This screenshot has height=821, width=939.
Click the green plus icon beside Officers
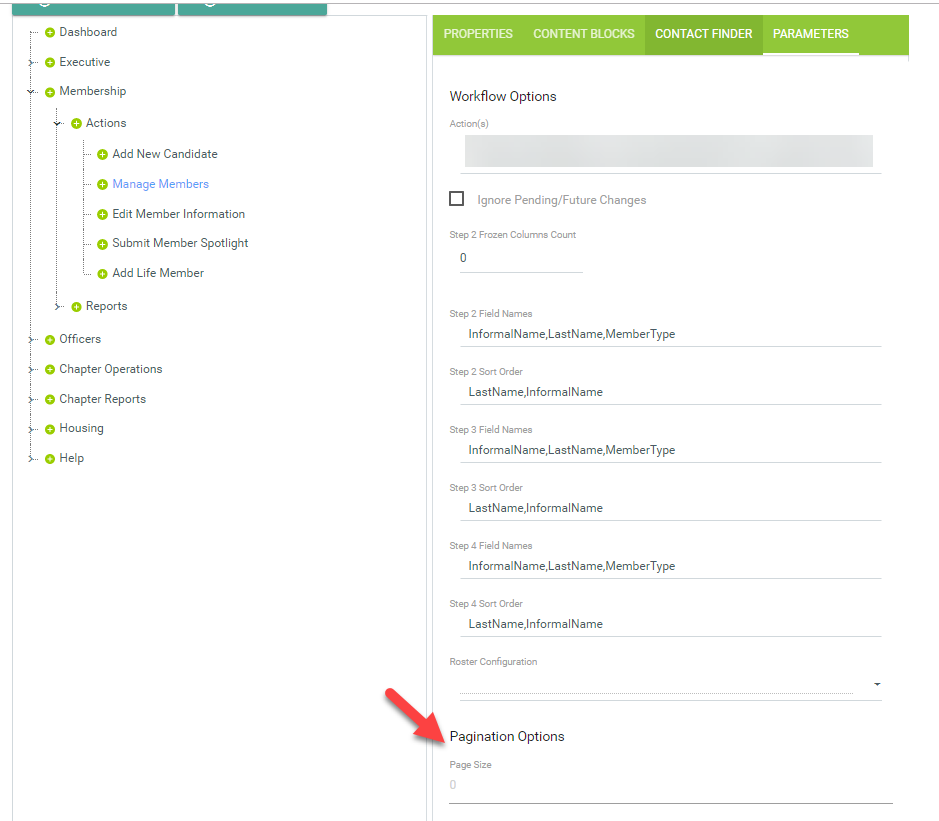point(50,340)
